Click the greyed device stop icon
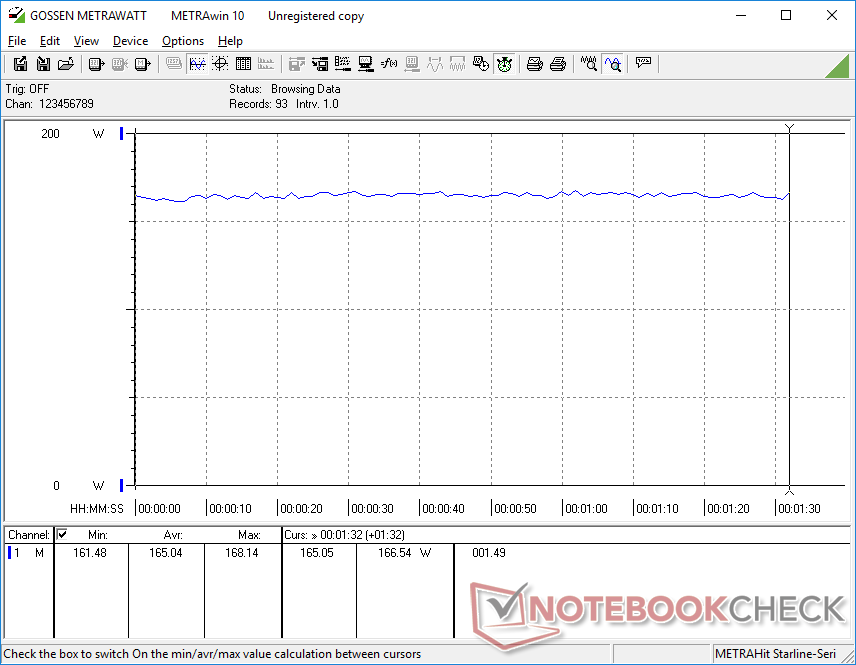 click(x=120, y=64)
